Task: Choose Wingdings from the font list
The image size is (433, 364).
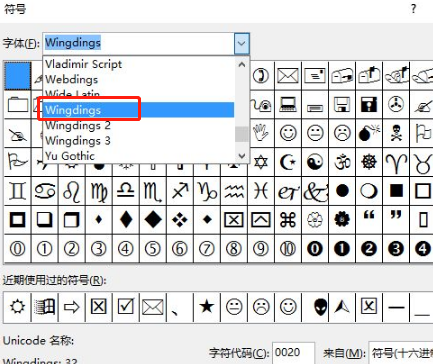Action: [138, 110]
